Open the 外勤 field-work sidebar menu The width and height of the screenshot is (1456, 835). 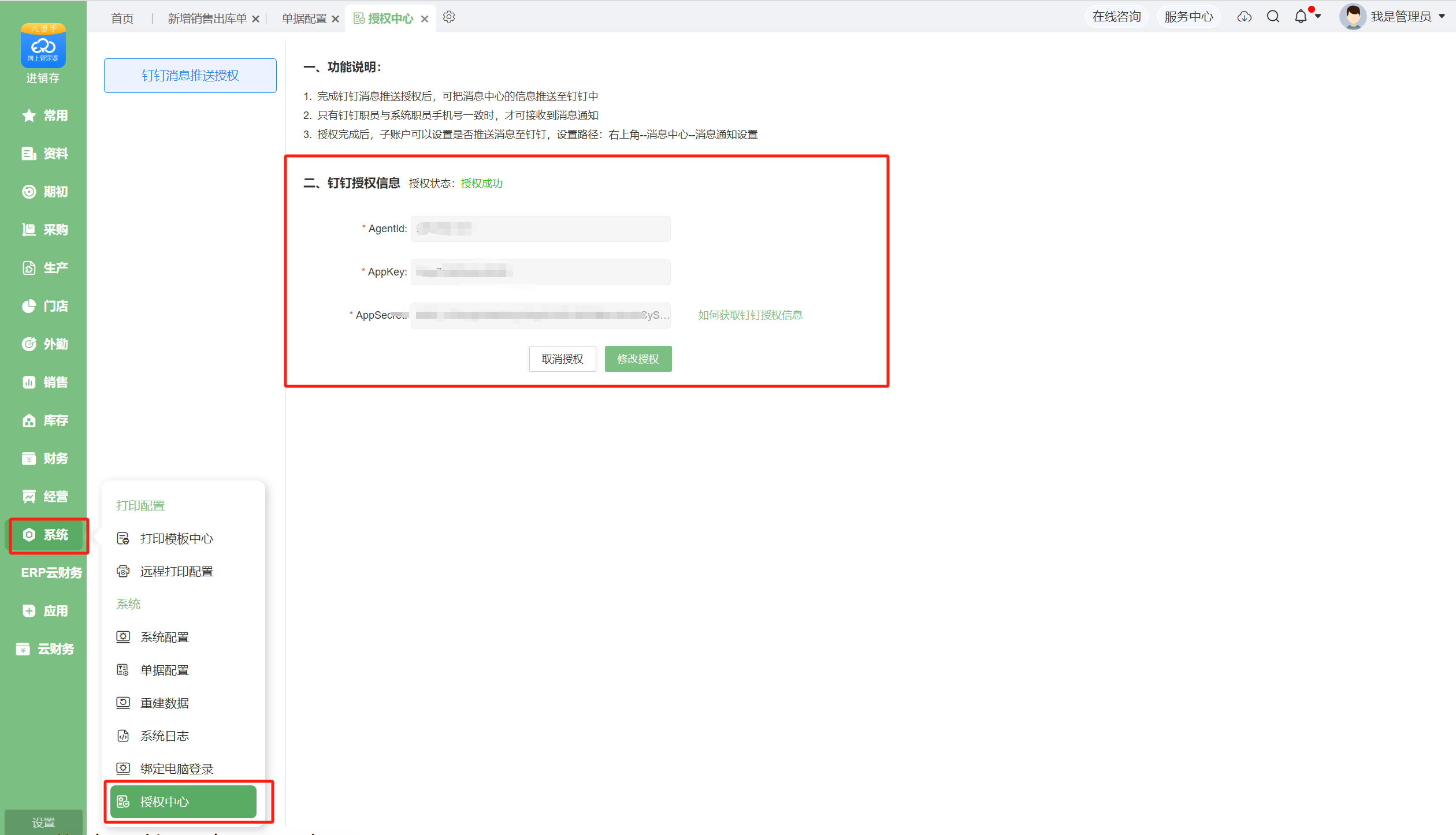tap(44, 344)
